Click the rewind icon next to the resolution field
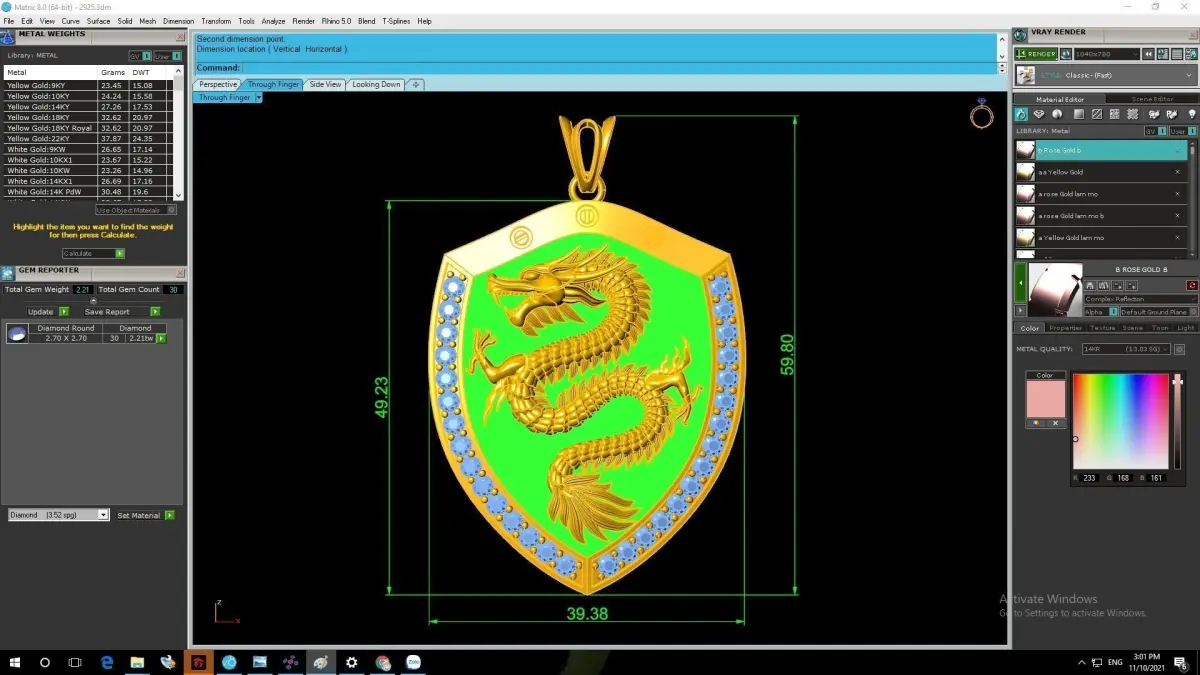This screenshot has width=1200, height=675. point(1150,54)
